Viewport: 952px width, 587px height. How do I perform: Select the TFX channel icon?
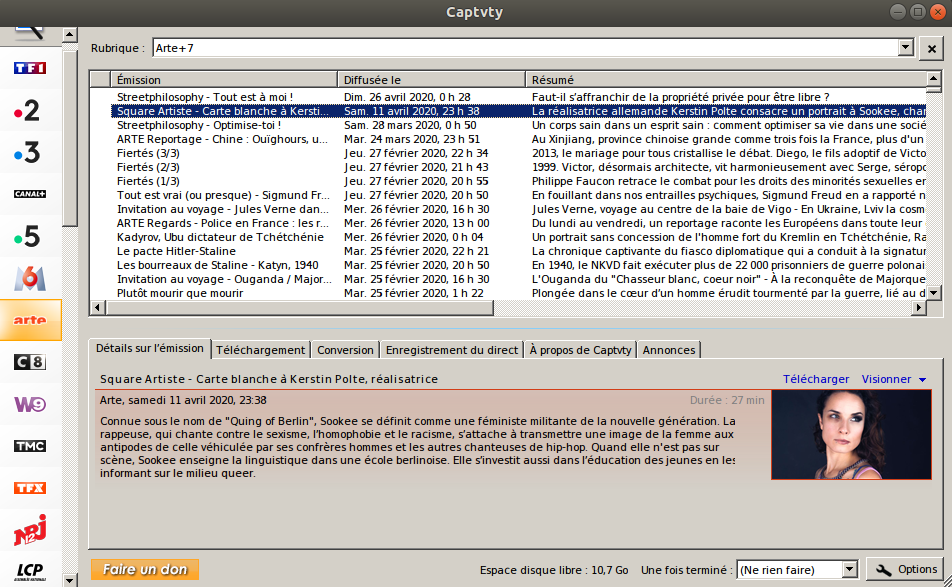point(30,488)
